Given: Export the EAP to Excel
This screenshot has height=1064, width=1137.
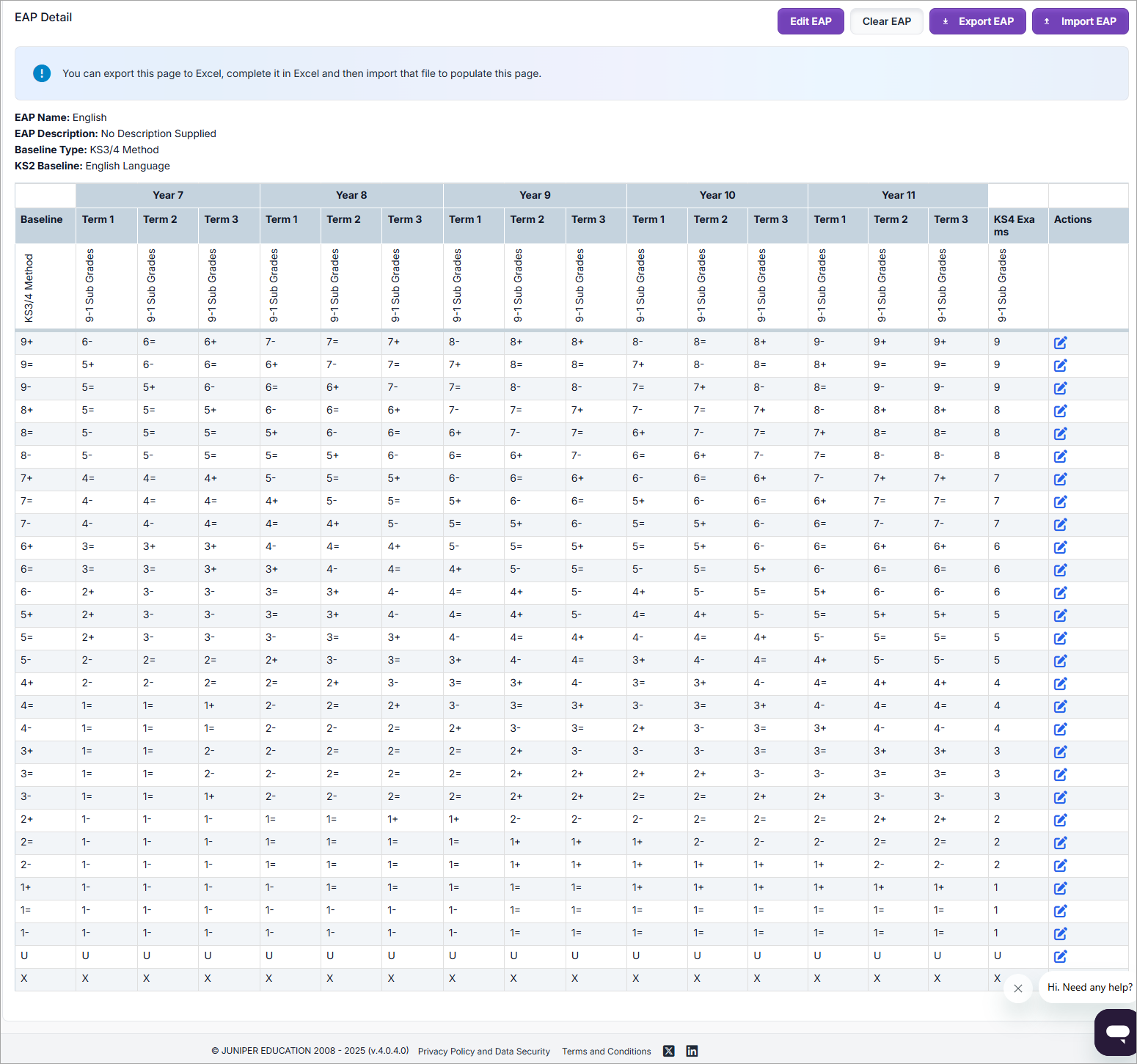Looking at the screenshot, I should pos(977,21).
